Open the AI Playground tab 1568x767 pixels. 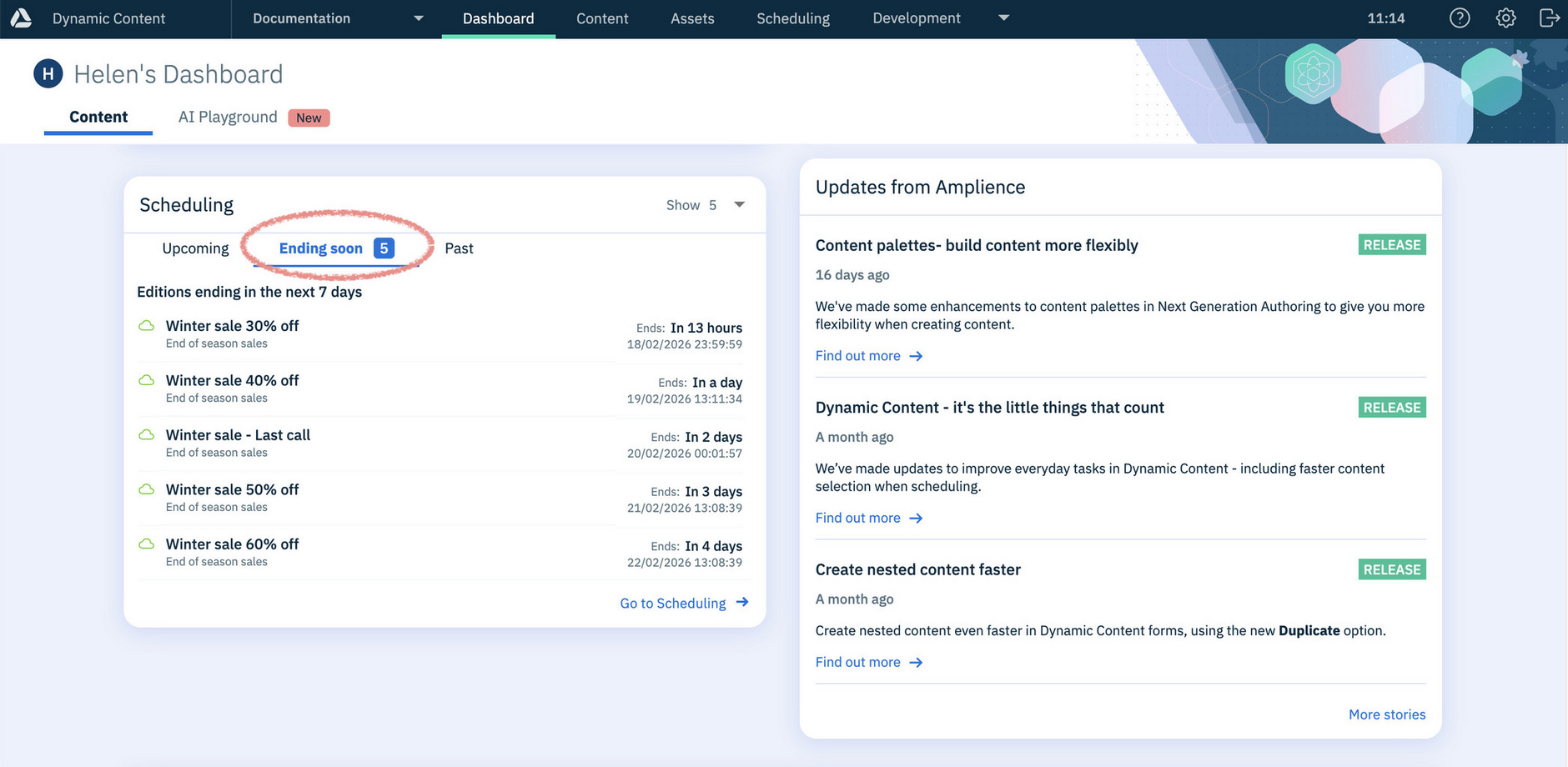(x=227, y=117)
